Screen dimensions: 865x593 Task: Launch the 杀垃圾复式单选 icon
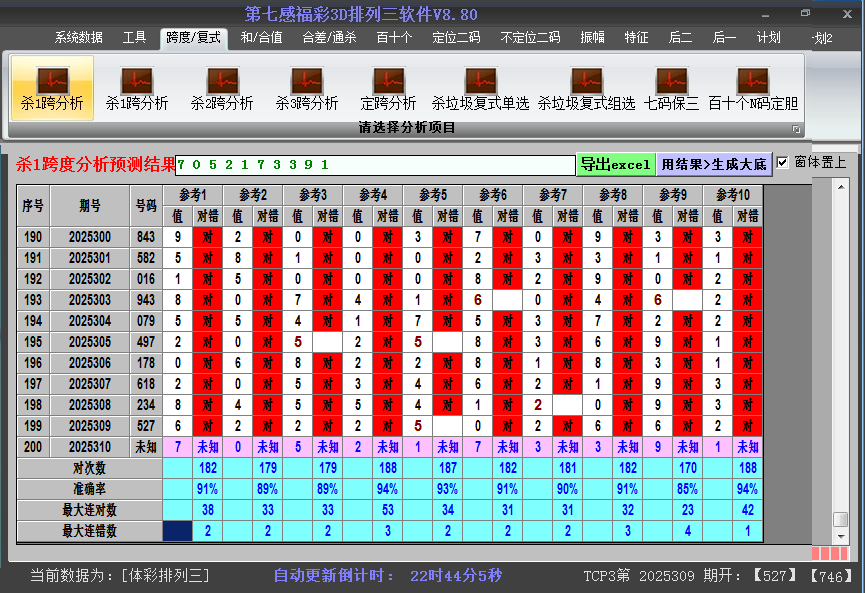click(x=480, y=88)
